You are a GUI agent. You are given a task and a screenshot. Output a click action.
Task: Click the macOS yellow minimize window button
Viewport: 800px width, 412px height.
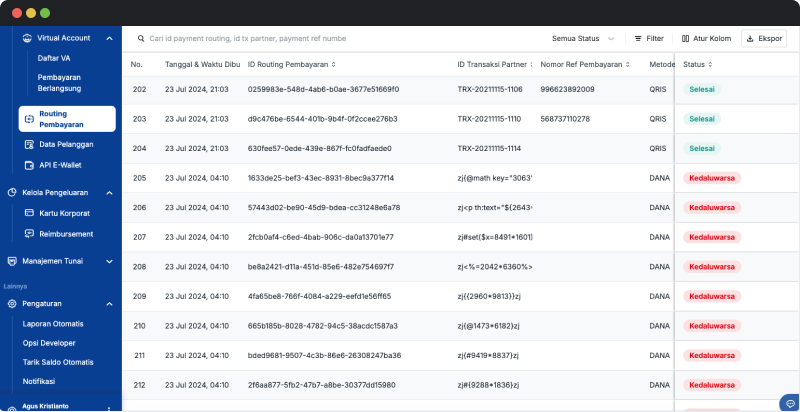(31, 13)
